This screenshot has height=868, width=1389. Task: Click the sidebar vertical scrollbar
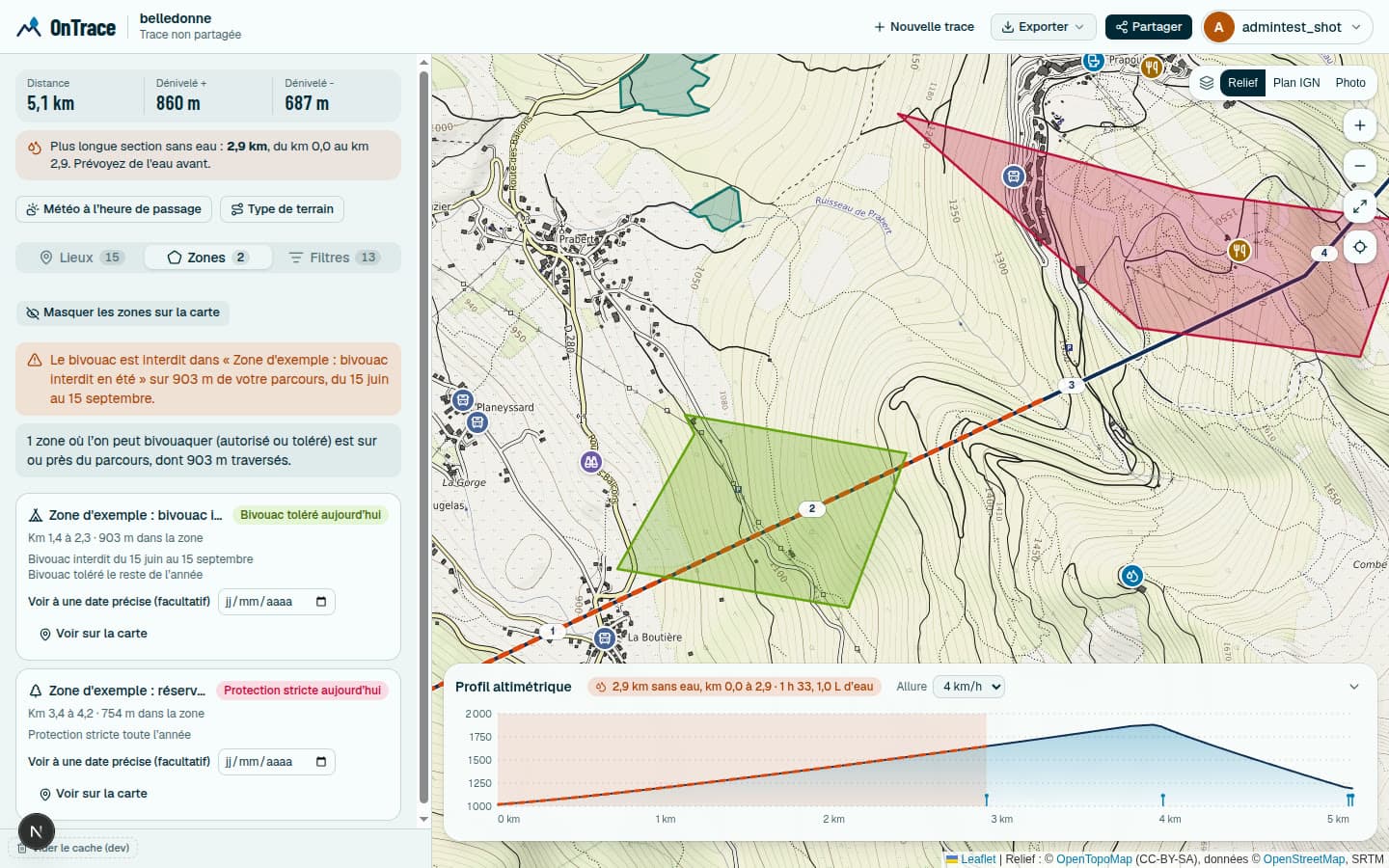pos(423,437)
